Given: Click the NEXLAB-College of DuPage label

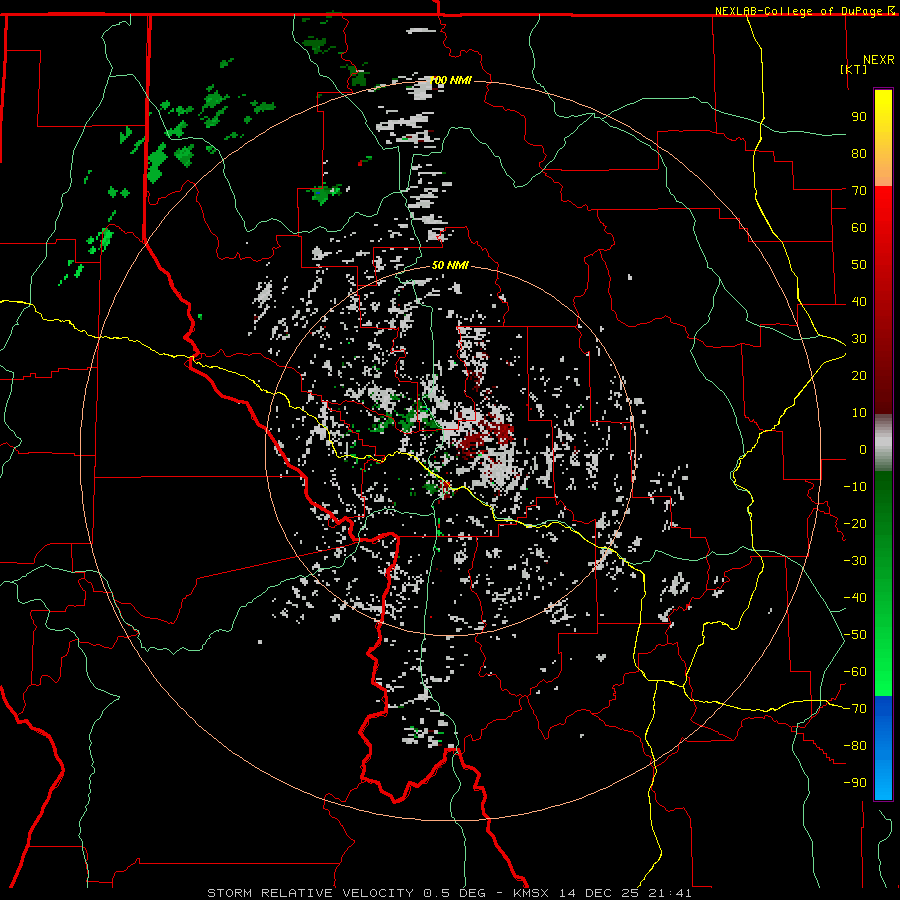Looking at the screenshot, I should (x=798, y=11).
